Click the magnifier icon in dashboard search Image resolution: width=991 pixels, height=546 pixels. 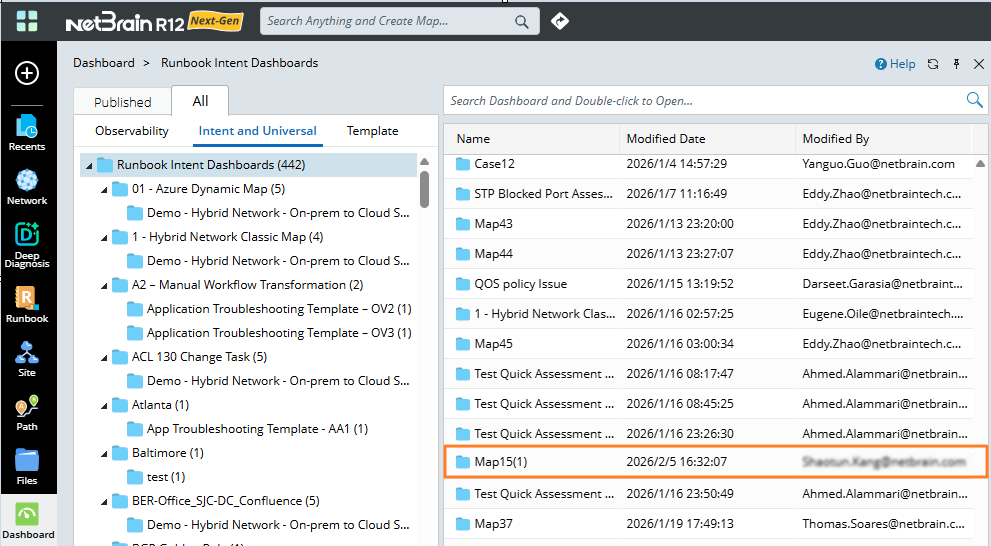coord(973,100)
